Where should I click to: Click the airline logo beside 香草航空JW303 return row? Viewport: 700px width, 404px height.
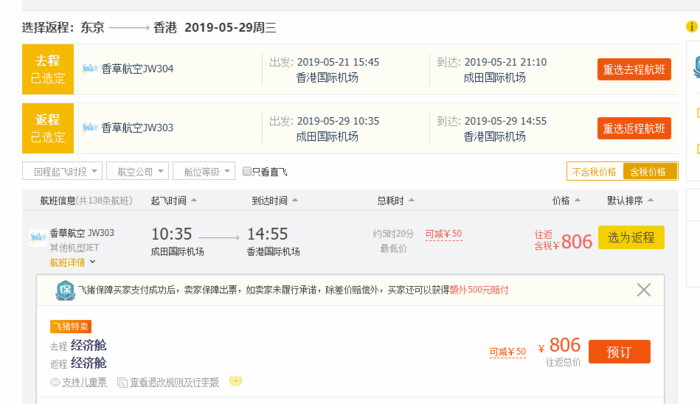coord(90,128)
